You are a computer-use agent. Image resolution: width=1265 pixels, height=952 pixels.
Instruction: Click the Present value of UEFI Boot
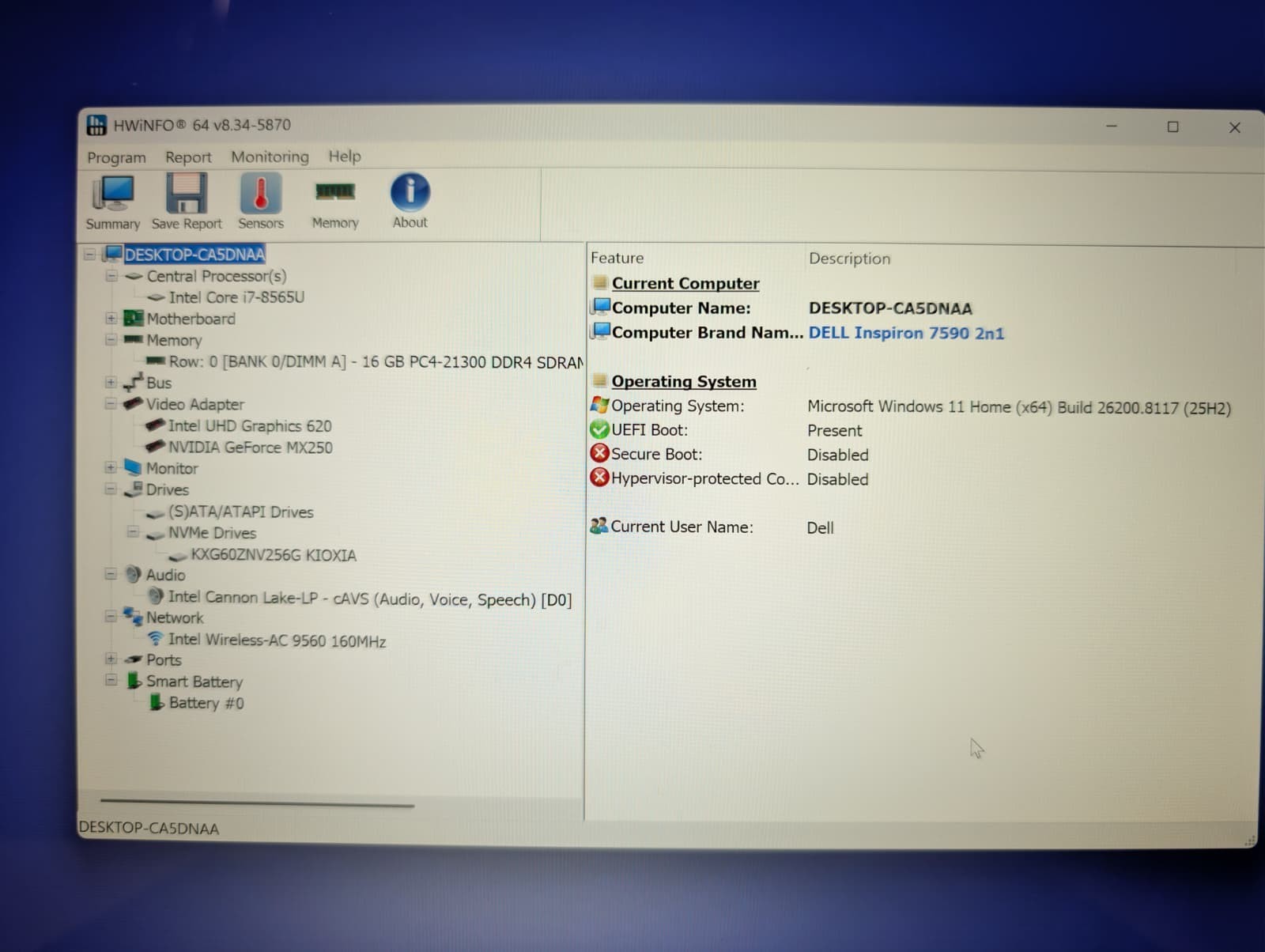coord(834,431)
